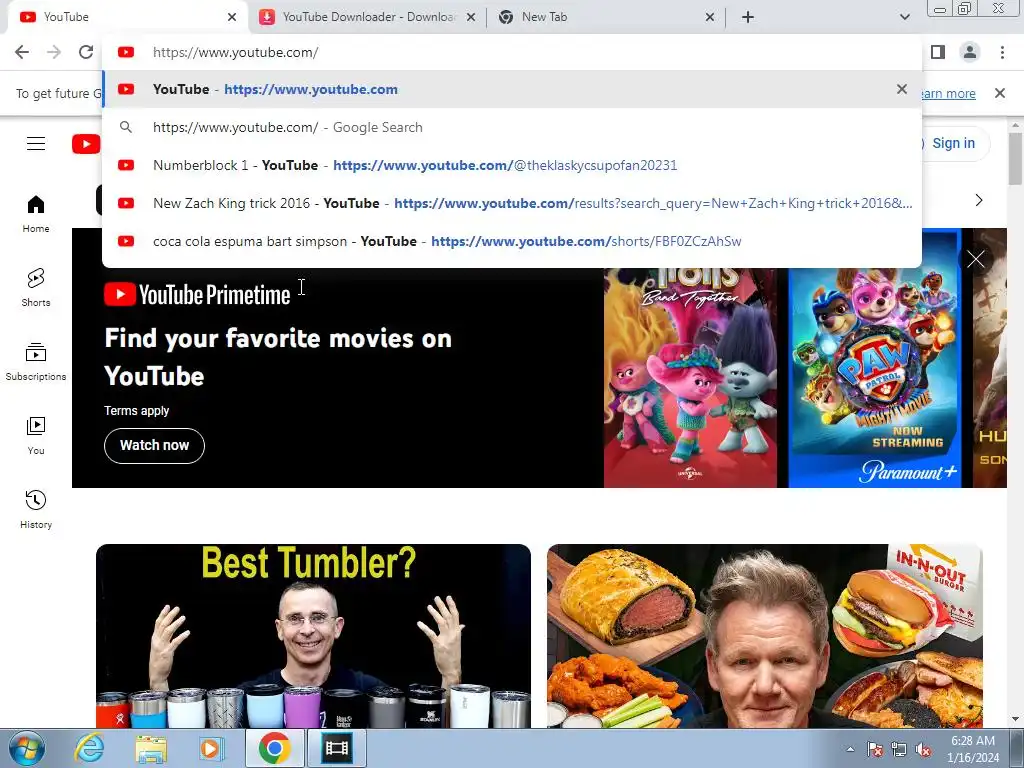Toggle the Chrome side panel icon
This screenshot has height=768, width=1024.
[x=938, y=52]
